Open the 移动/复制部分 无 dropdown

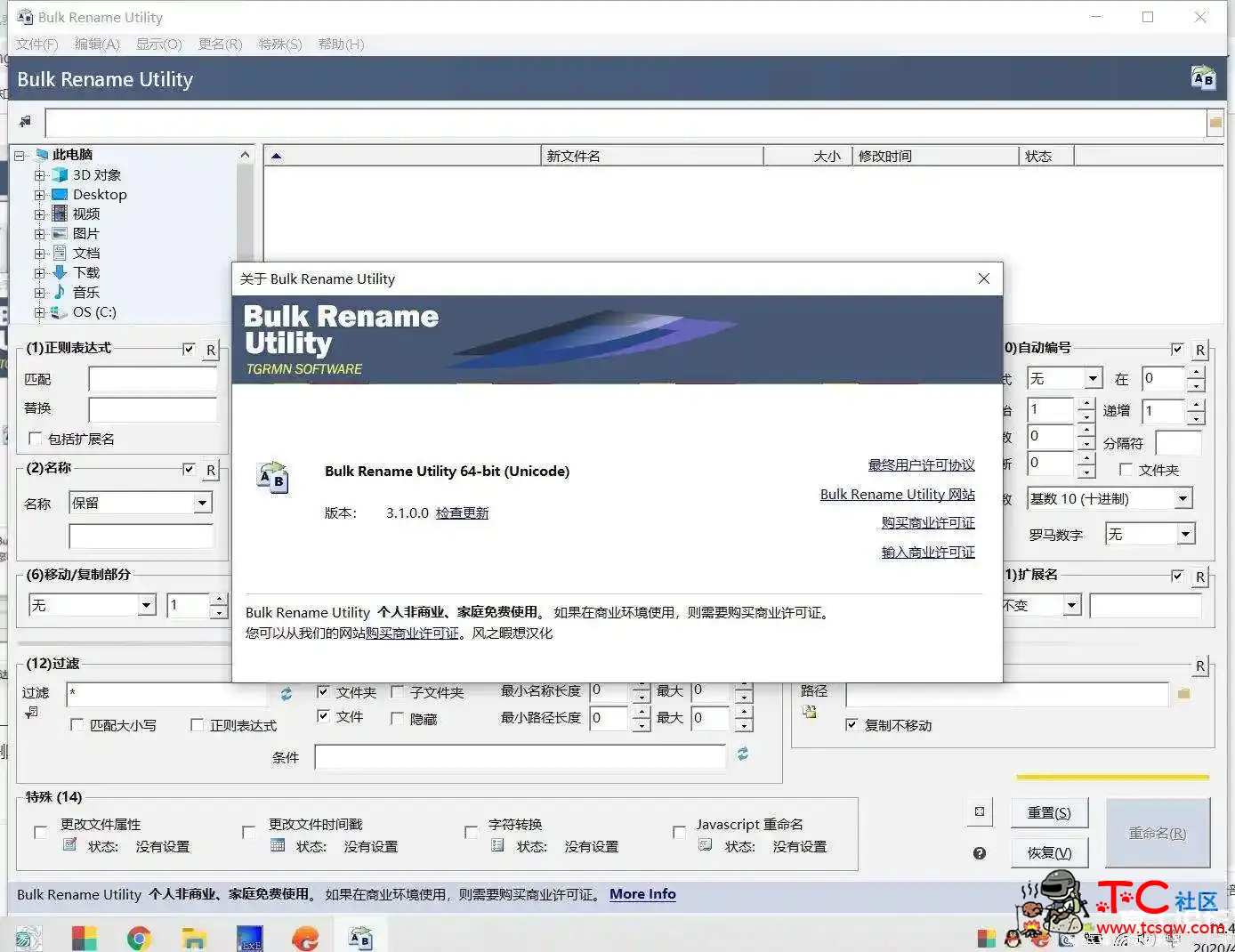pos(148,606)
